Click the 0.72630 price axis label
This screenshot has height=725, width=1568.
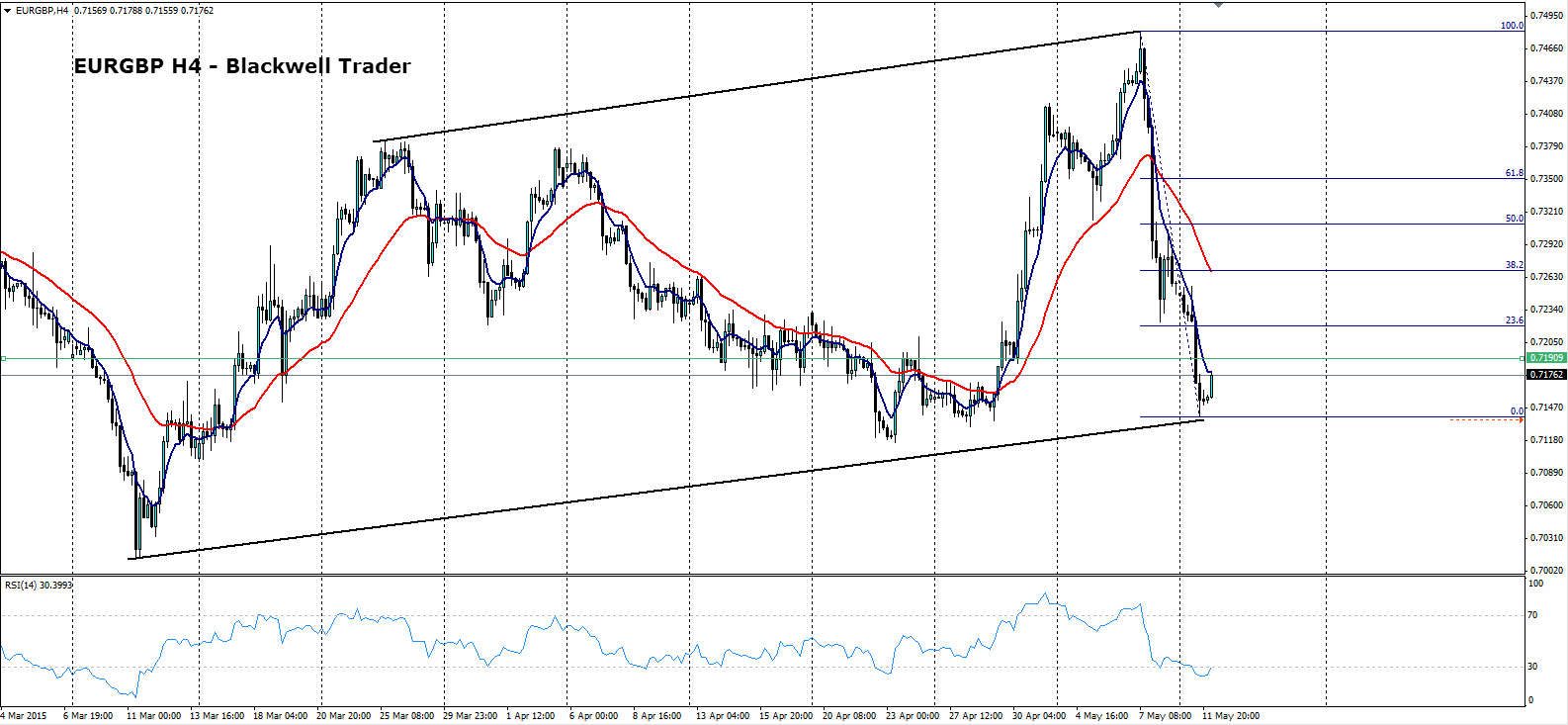1547,277
